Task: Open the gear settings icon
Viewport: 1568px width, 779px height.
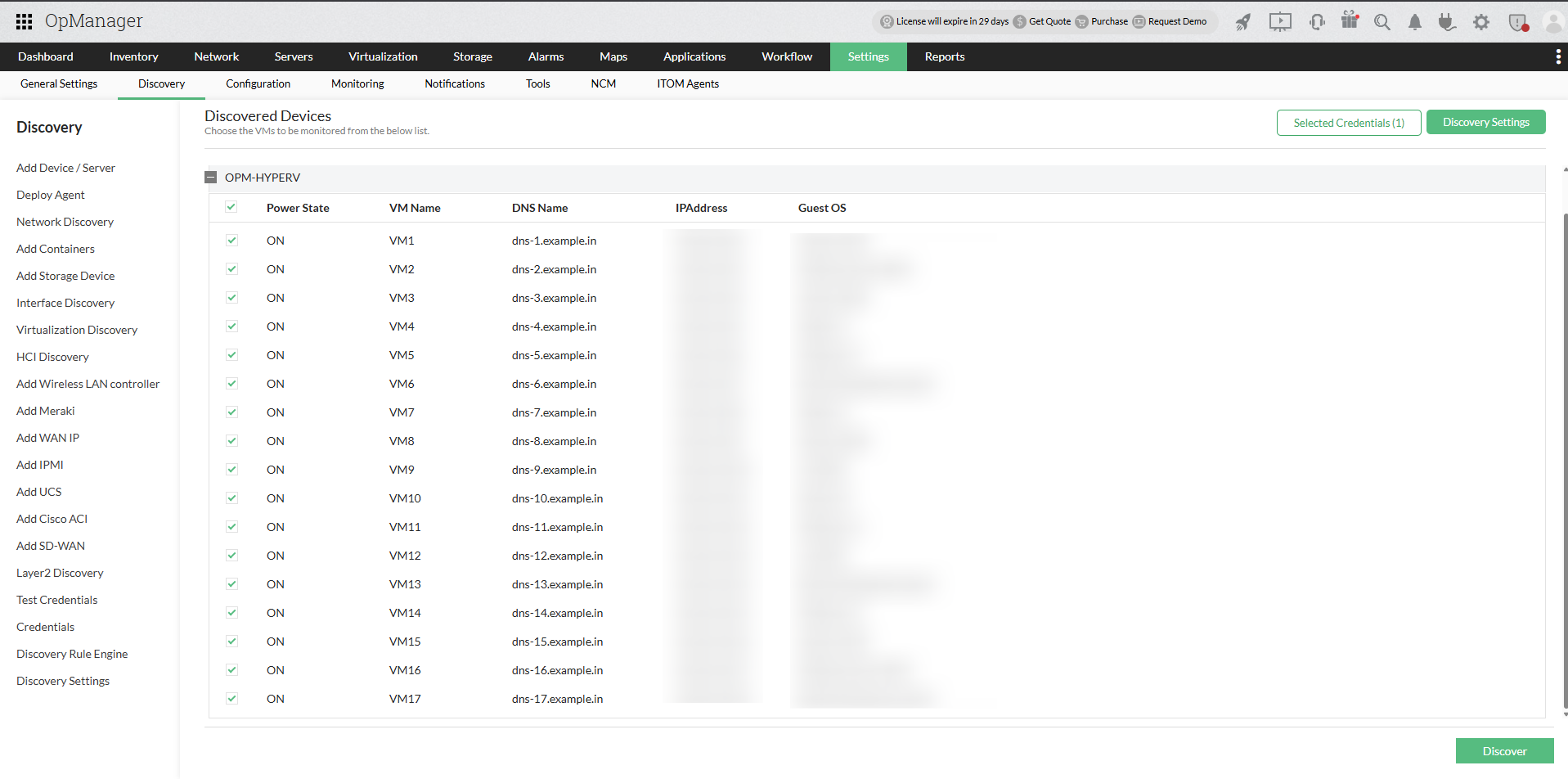Action: tap(1481, 22)
